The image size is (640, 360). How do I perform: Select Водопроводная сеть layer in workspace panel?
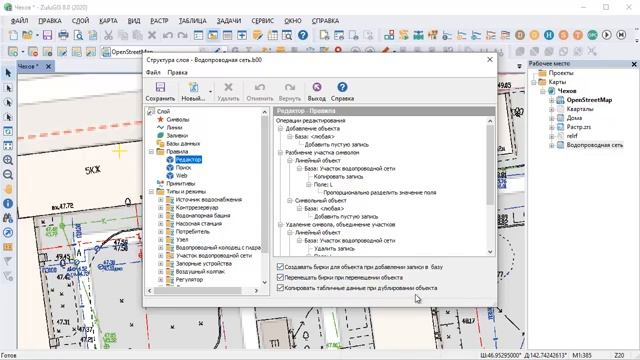pyautogui.click(x=595, y=145)
